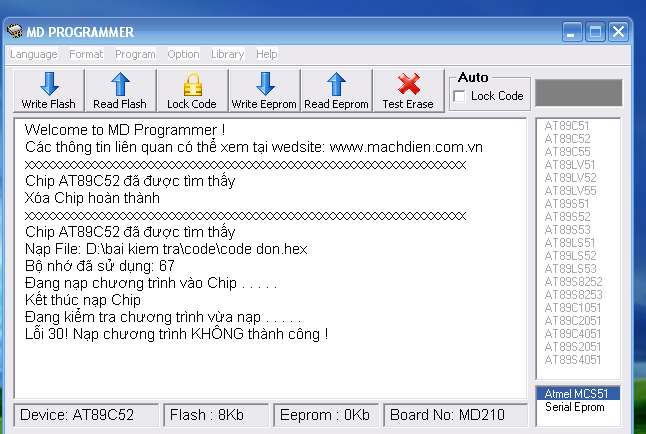Image resolution: width=646 pixels, height=434 pixels.
Task: Select AT89C4051 in the chip list
Action: 573,333
